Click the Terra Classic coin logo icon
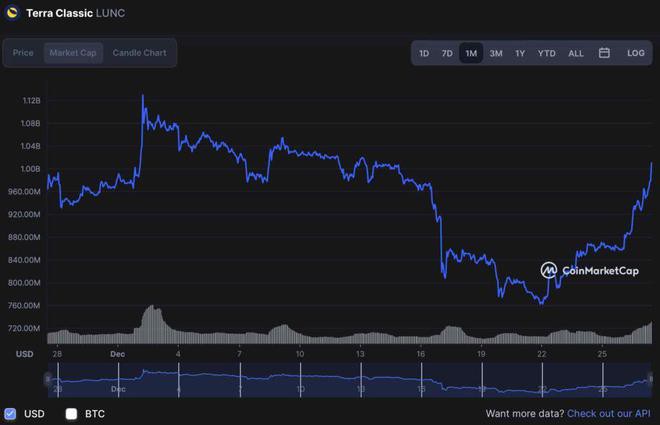The image size is (660, 425). pos(12,12)
